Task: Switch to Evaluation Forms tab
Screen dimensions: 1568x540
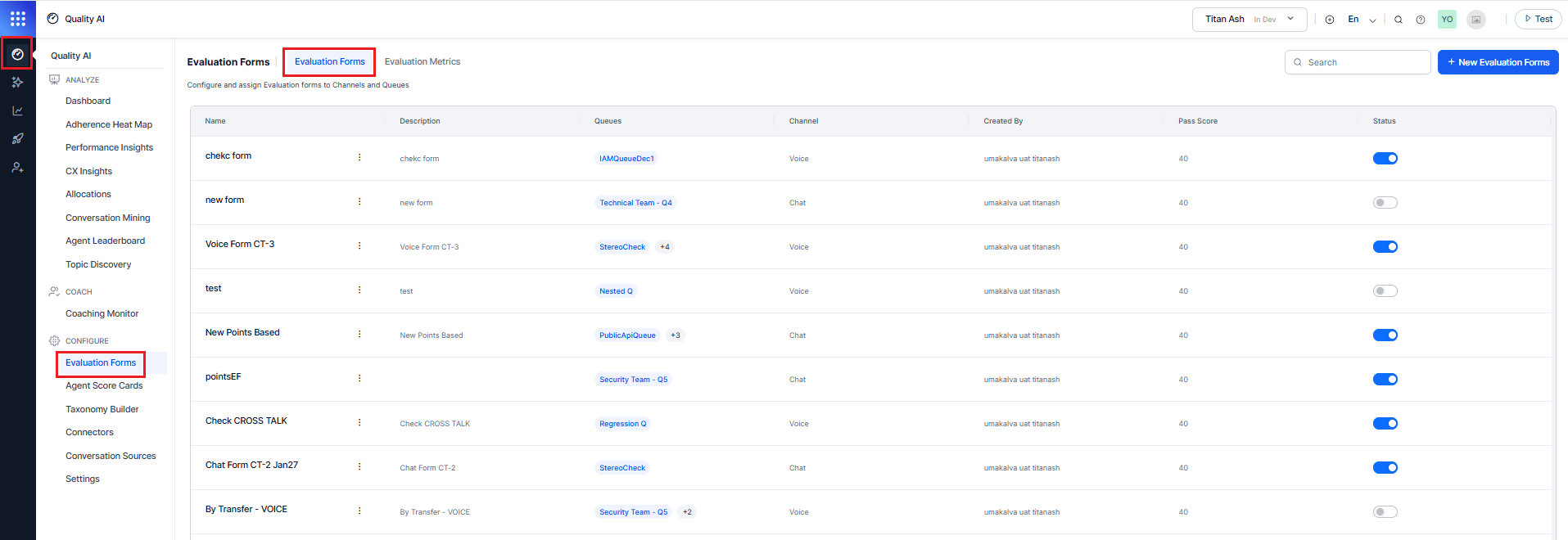Action: [330, 61]
